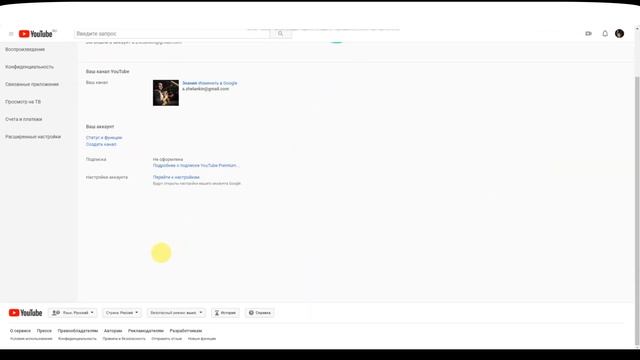This screenshot has width=640, height=360.
Task: Open the Безопасный режим dropdown
Action: pyautogui.click(x=176, y=313)
